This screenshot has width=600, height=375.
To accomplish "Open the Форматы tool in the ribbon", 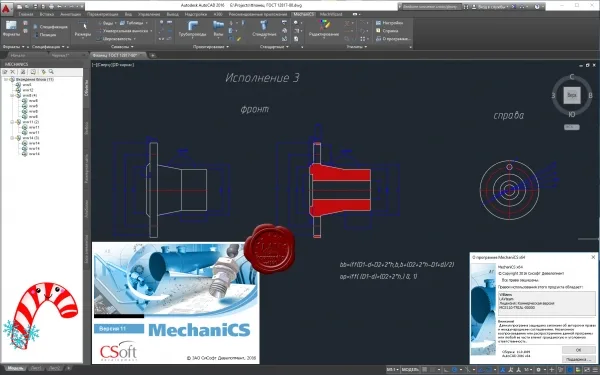I will 11,29.
